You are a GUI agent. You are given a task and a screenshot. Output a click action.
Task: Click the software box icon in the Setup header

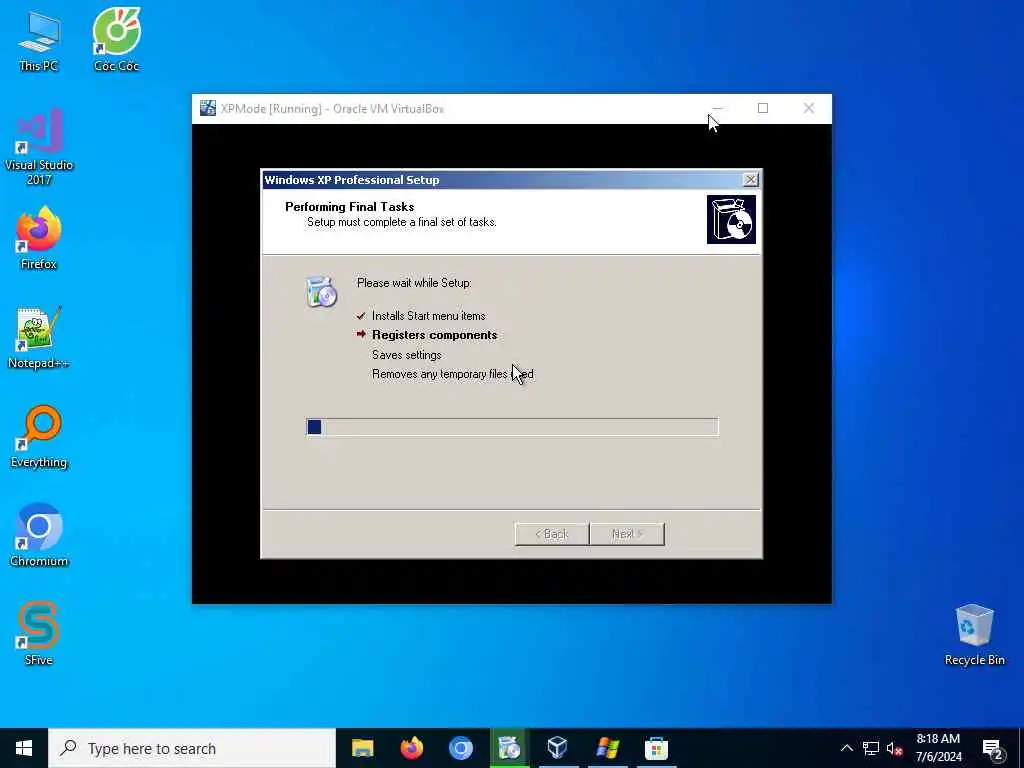731,219
